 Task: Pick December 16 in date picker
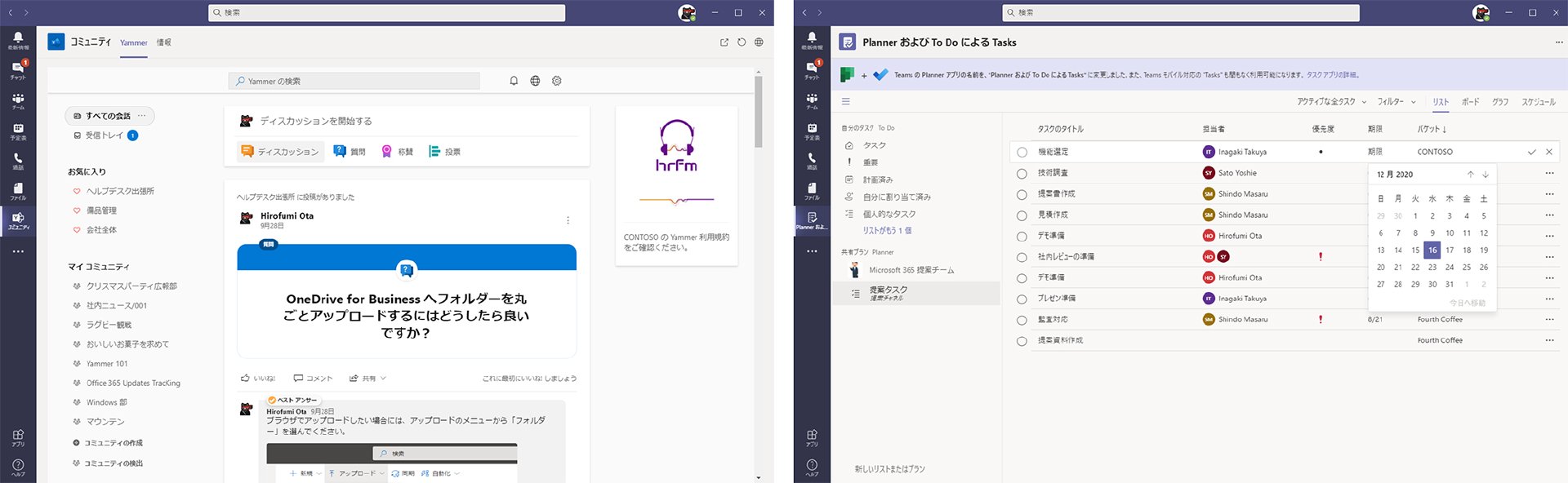pyautogui.click(x=1432, y=250)
